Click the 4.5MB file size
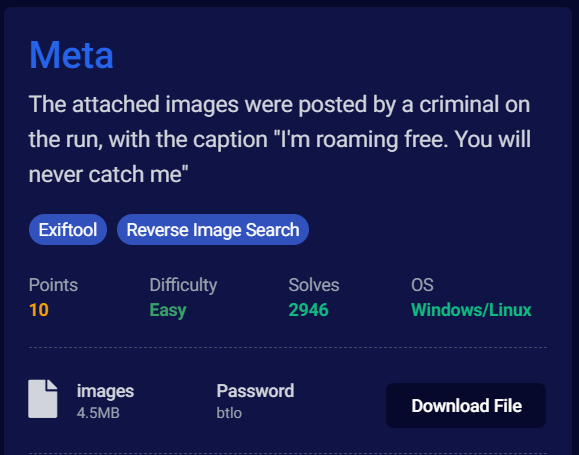 [98, 413]
